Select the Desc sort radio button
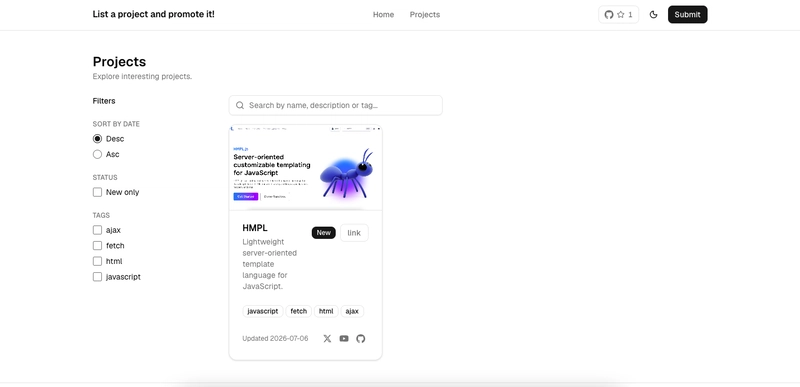This screenshot has width=800, height=387. coord(97,139)
